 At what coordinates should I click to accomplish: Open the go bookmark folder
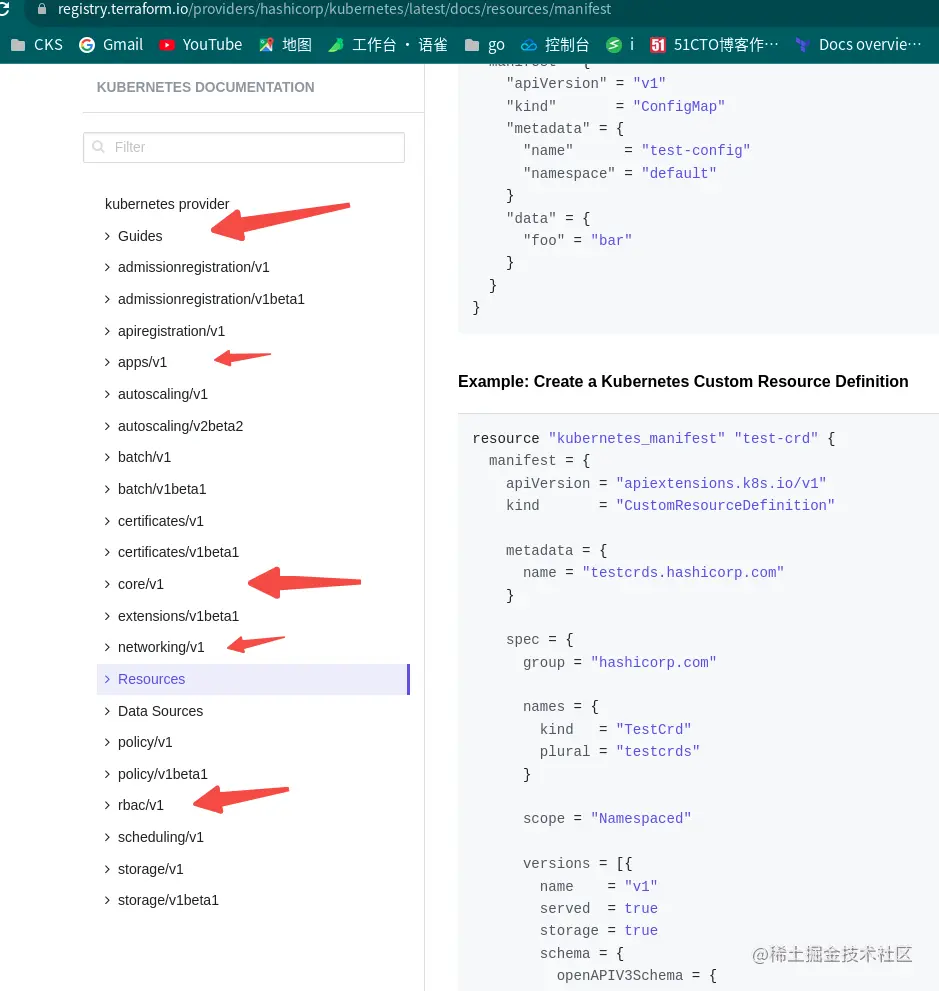[x=485, y=45]
